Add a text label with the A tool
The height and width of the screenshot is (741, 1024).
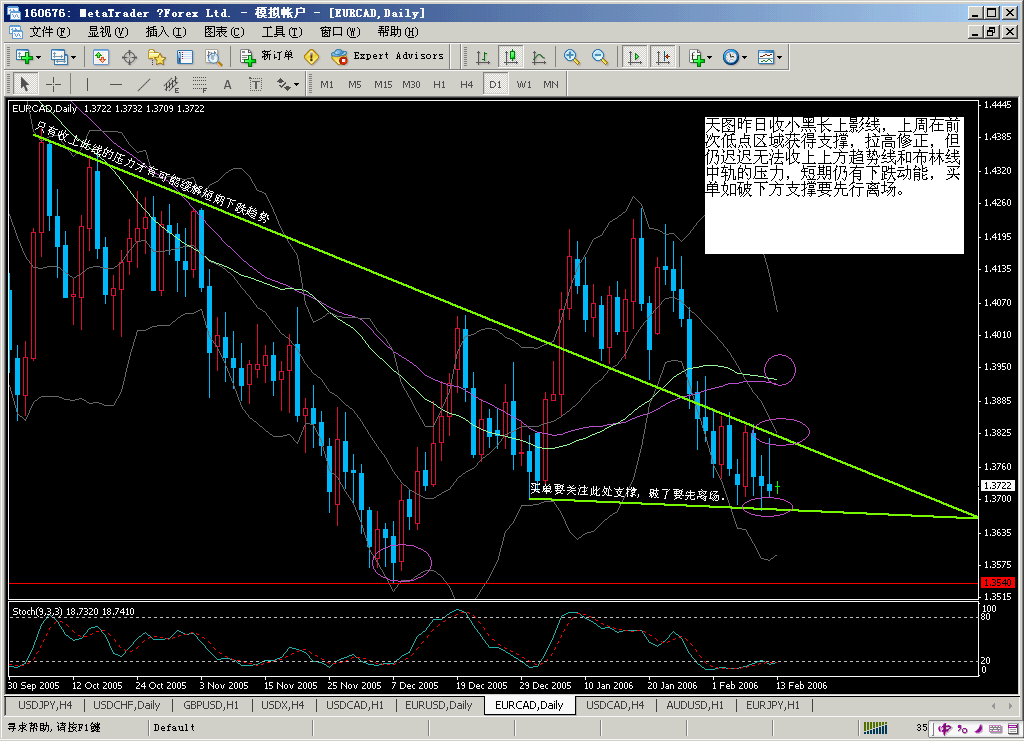click(x=227, y=84)
